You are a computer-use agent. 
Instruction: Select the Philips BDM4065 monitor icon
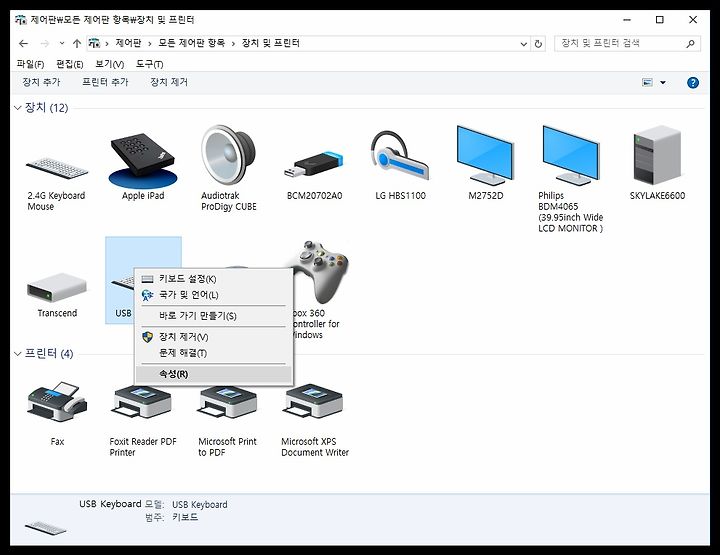pos(571,155)
